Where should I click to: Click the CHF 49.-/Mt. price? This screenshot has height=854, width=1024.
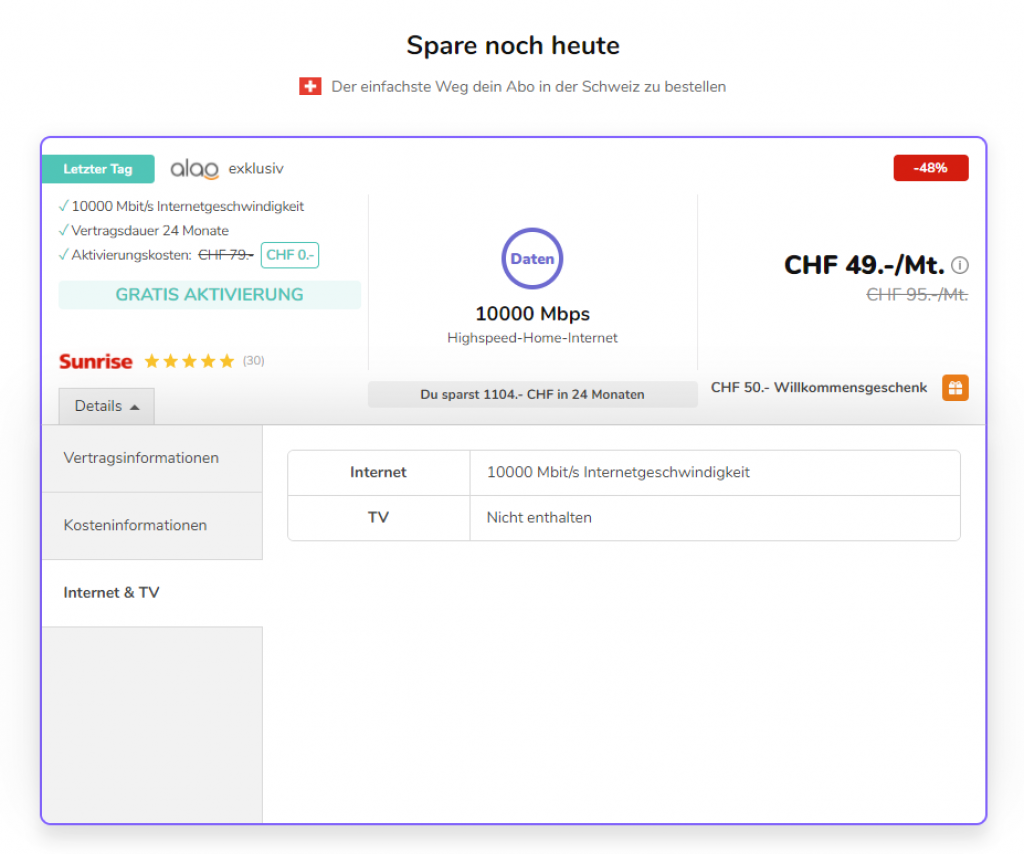(x=863, y=265)
